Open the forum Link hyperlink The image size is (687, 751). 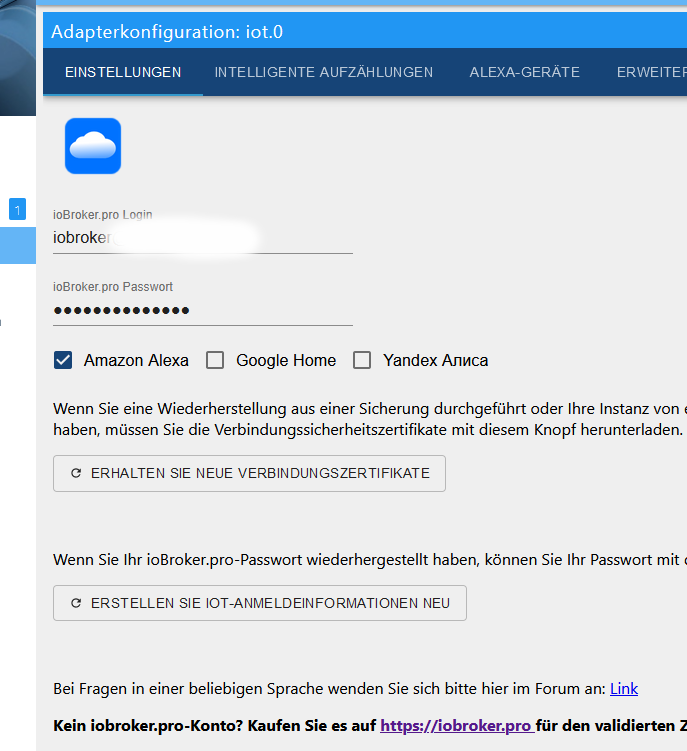(624, 689)
